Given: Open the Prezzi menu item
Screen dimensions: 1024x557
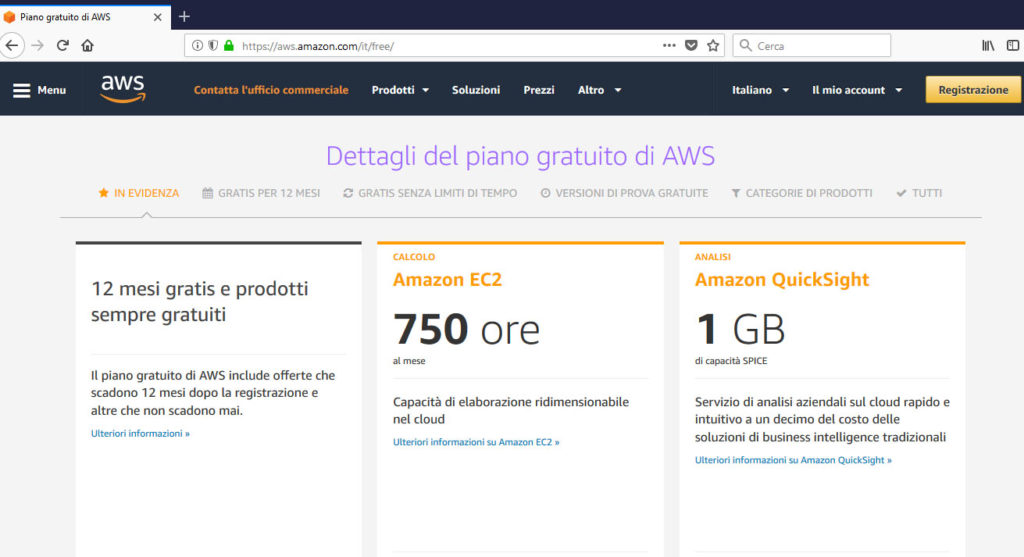Looking at the screenshot, I should tap(539, 90).
